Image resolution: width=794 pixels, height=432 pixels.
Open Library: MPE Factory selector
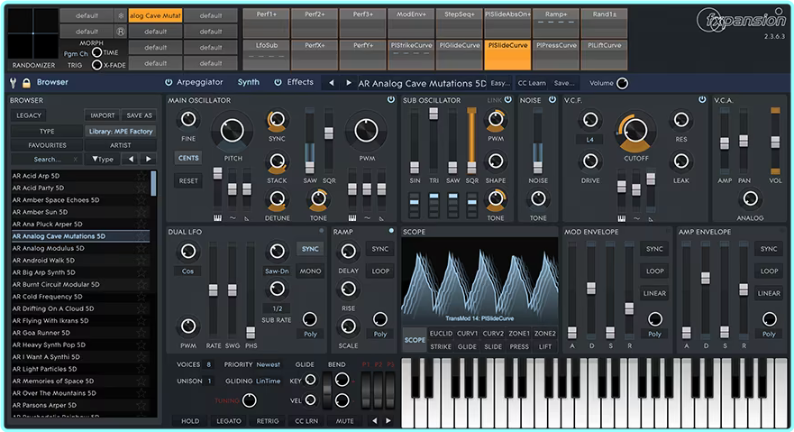pos(121,131)
